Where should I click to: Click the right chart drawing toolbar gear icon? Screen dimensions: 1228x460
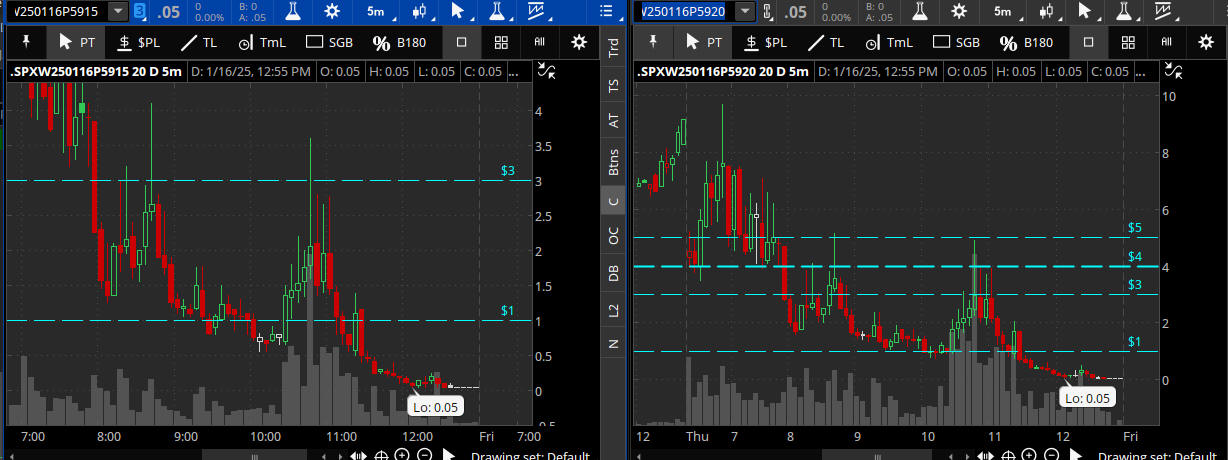click(1204, 43)
